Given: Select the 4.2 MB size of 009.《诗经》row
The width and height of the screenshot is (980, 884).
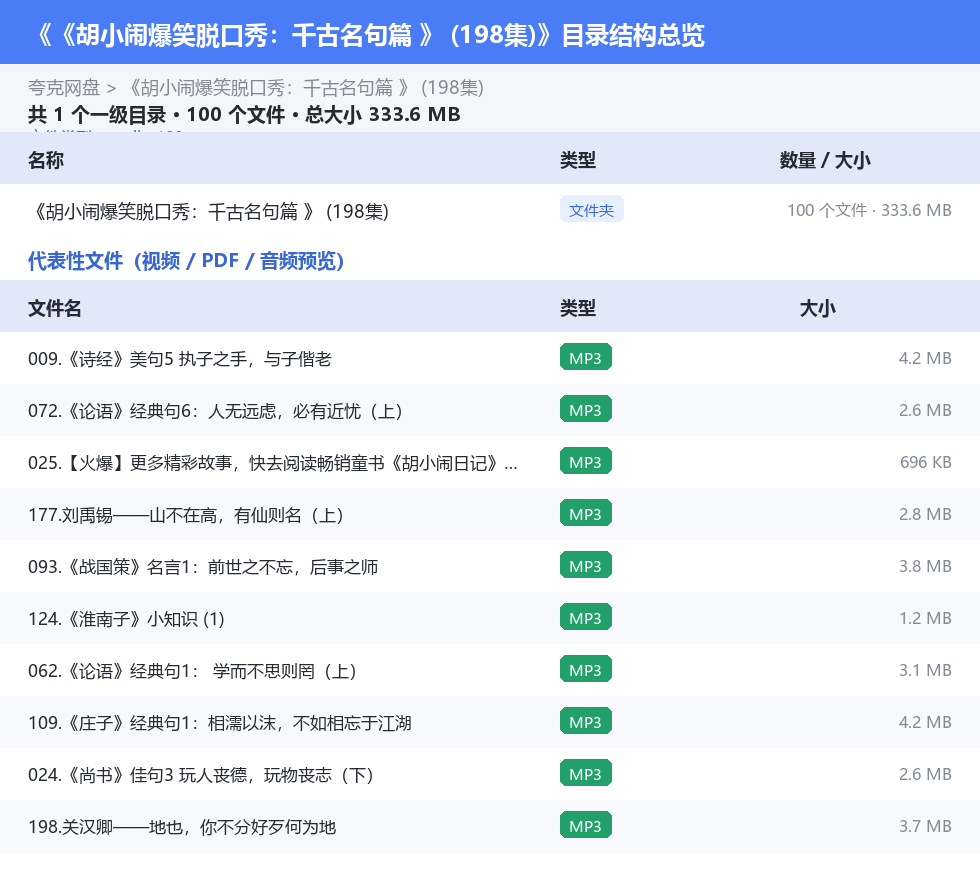Looking at the screenshot, I should point(925,358).
